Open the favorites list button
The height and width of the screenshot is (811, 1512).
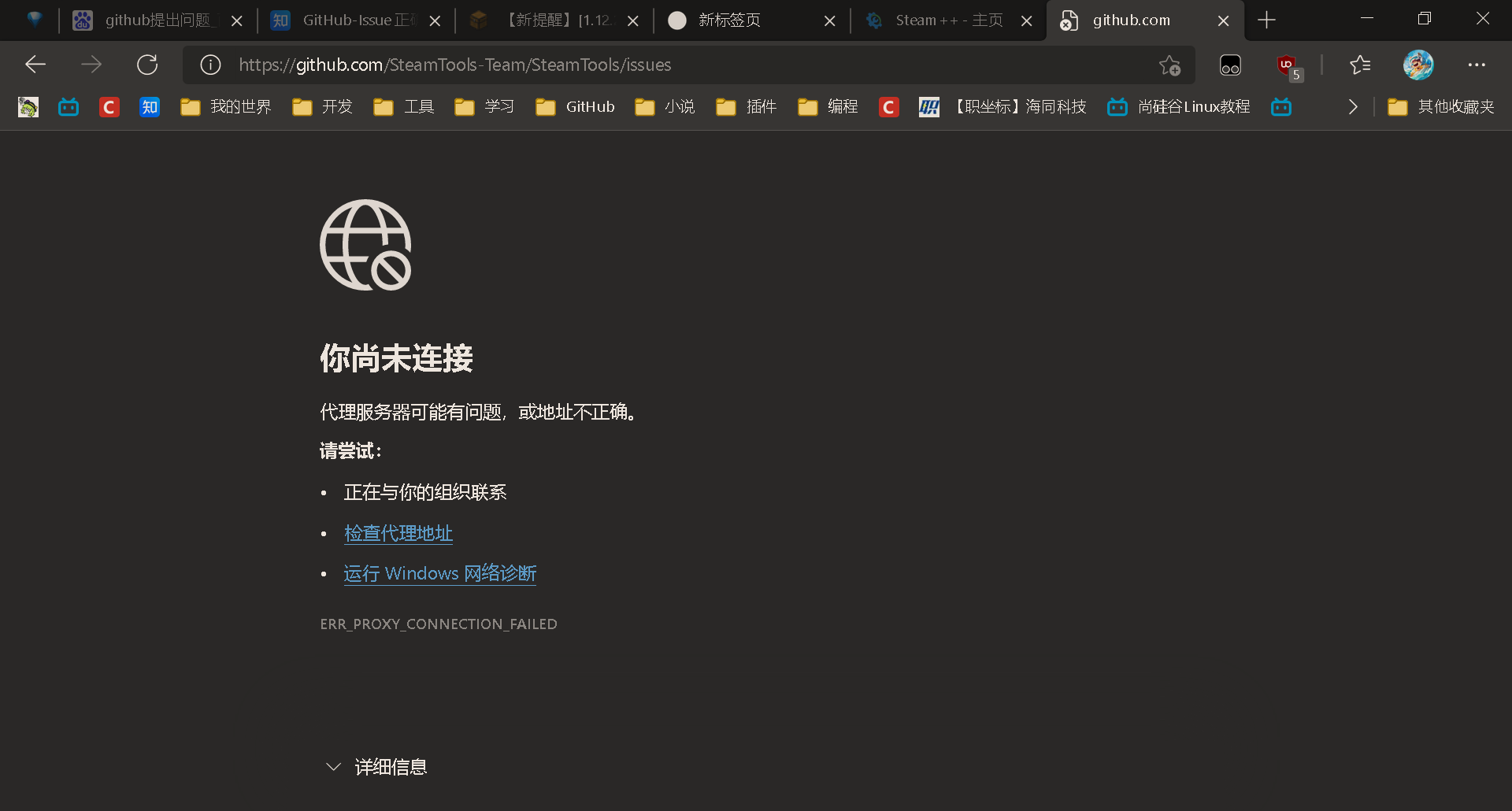[x=1360, y=65]
